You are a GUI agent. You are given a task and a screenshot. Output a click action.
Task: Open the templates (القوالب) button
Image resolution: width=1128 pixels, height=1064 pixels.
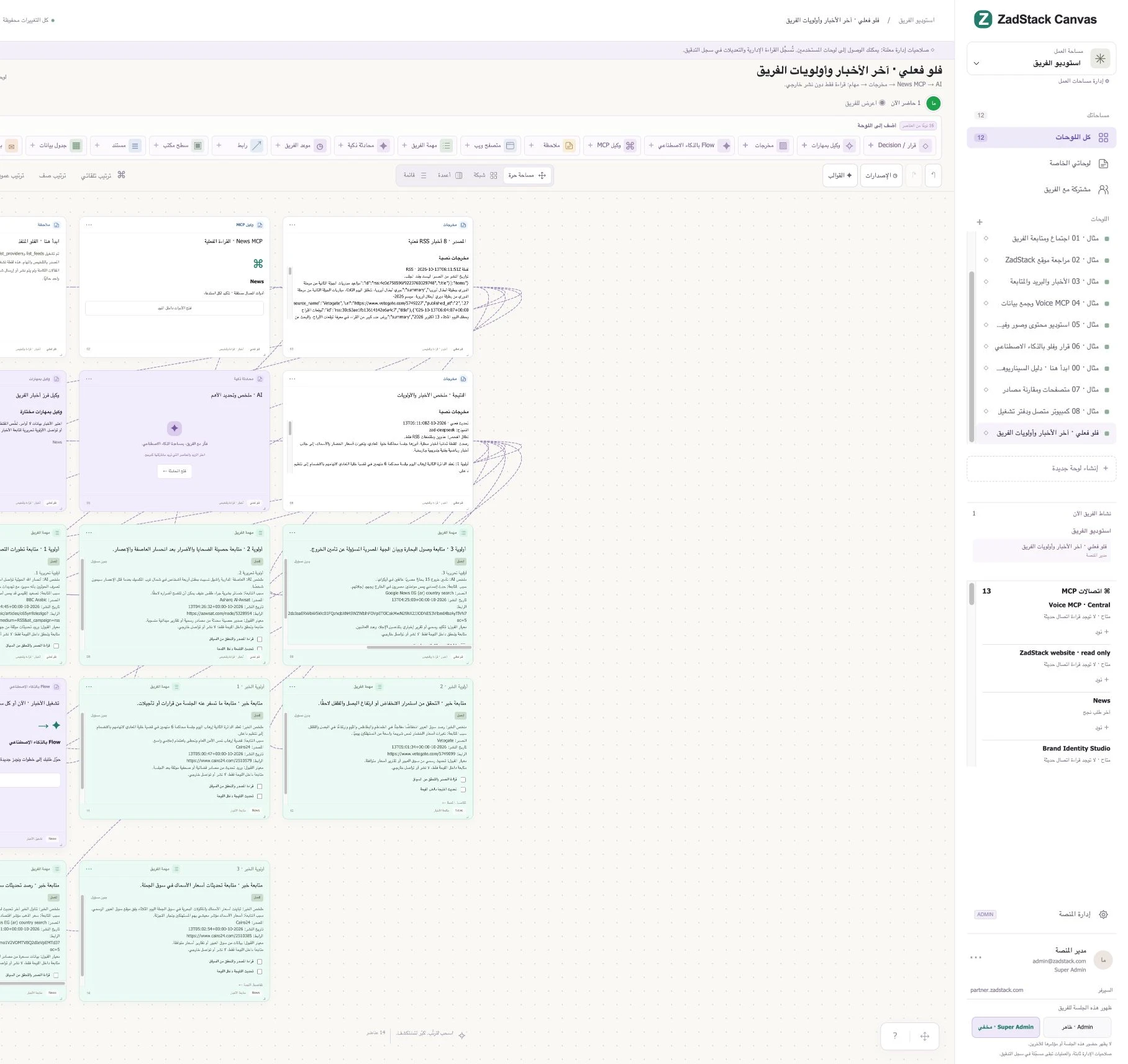(x=840, y=175)
